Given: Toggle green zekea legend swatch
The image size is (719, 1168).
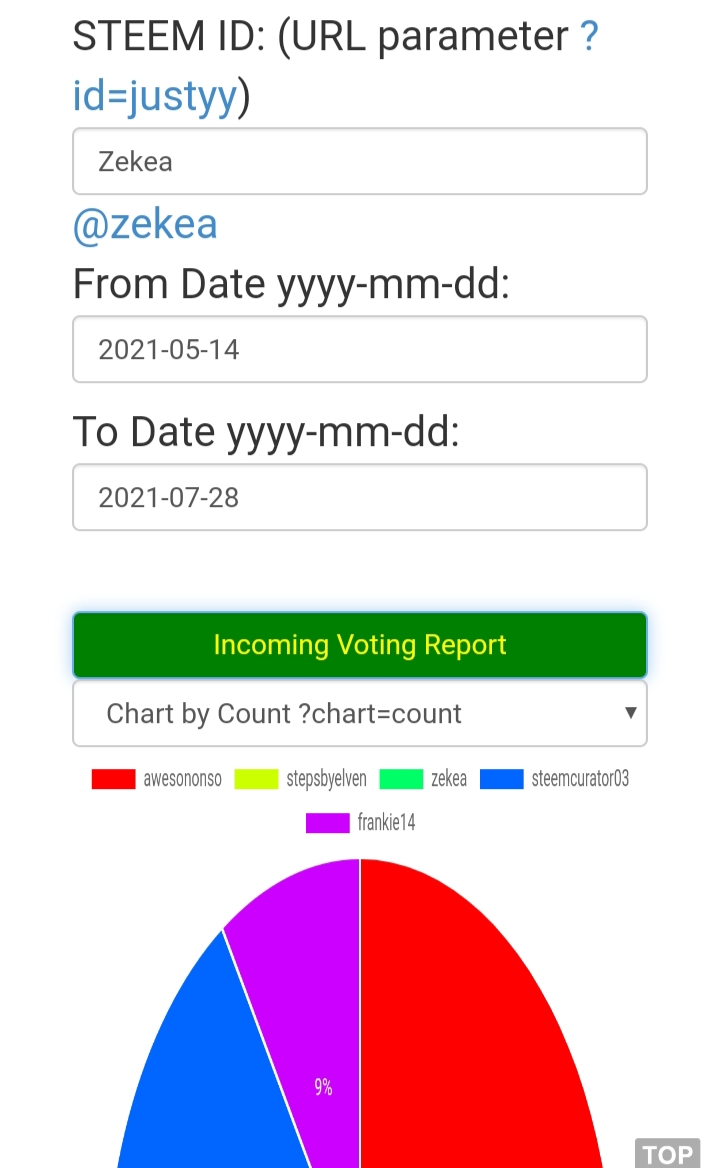Looking at the screenshot, I should click(401, 779).
